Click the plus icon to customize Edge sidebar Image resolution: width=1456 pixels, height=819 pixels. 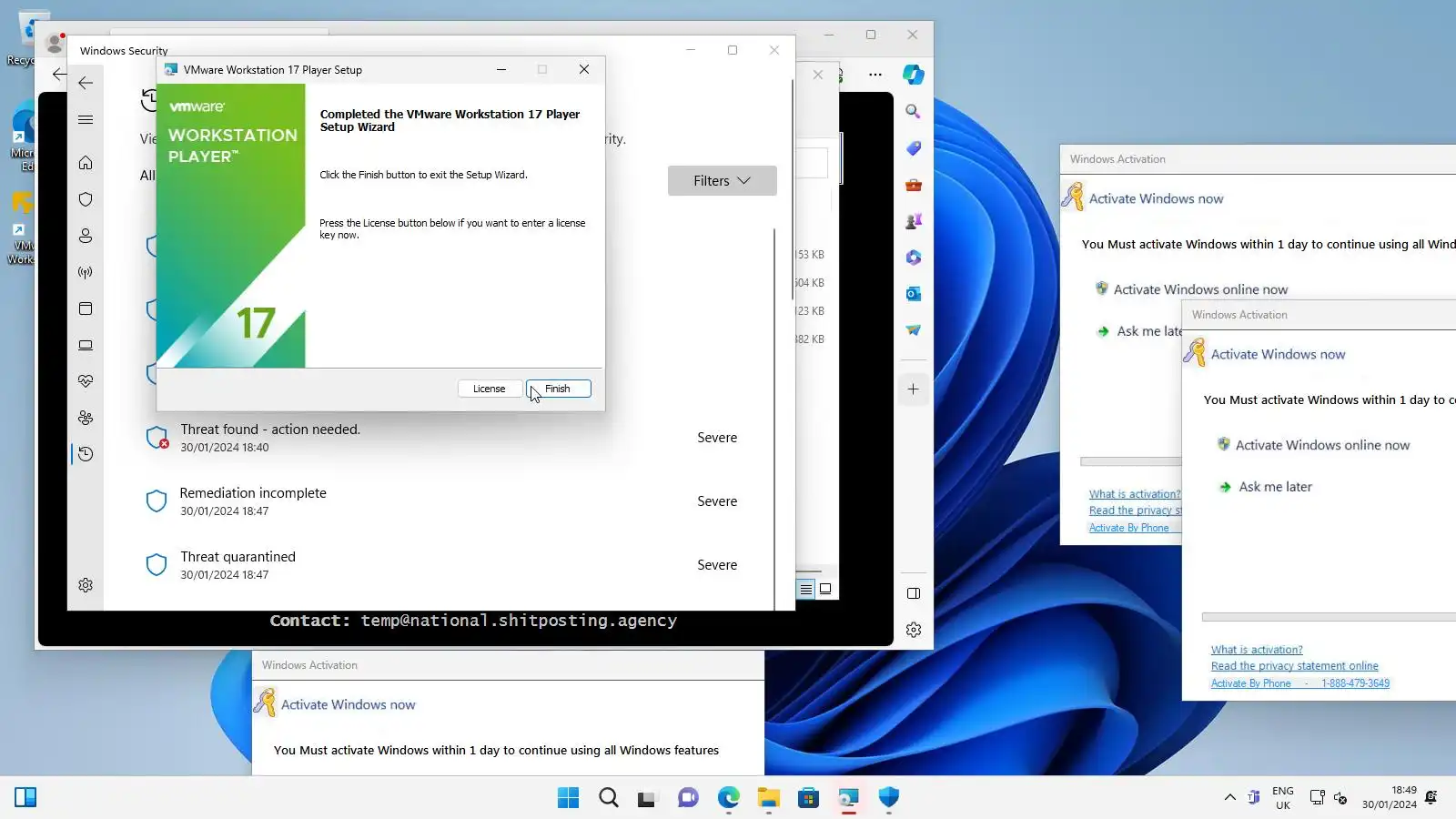pyautogui.click(x=914, y=389)
